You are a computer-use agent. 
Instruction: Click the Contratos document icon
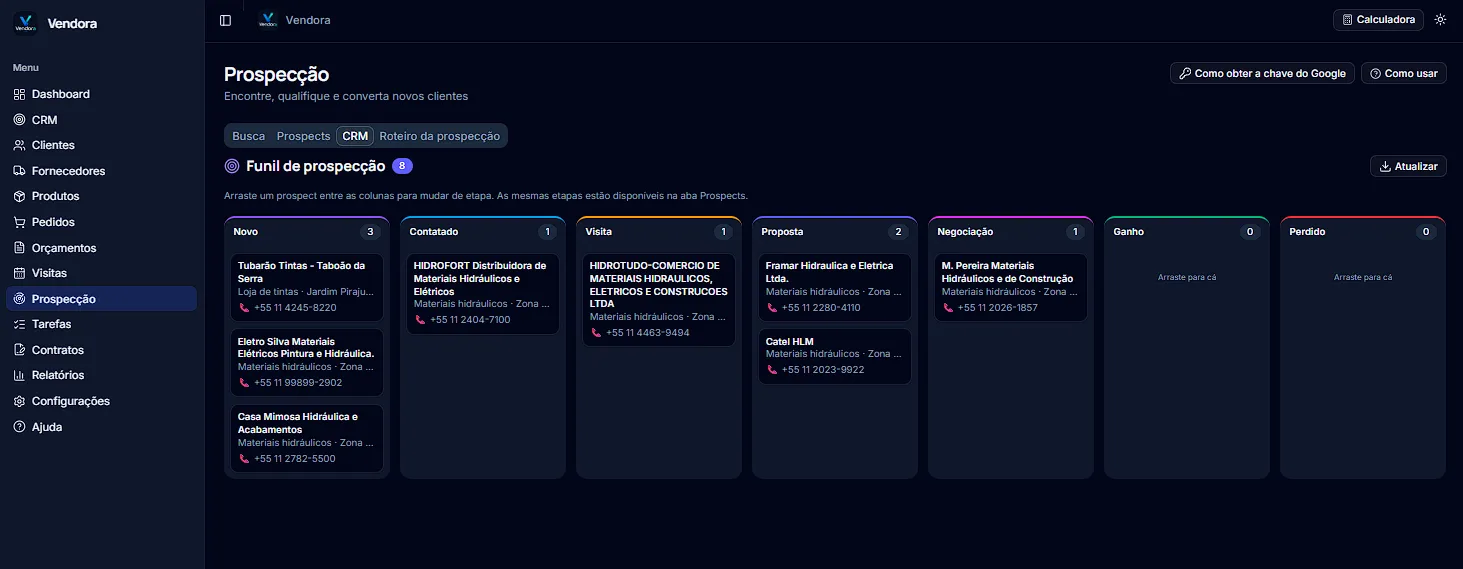[x=20, y=350]
